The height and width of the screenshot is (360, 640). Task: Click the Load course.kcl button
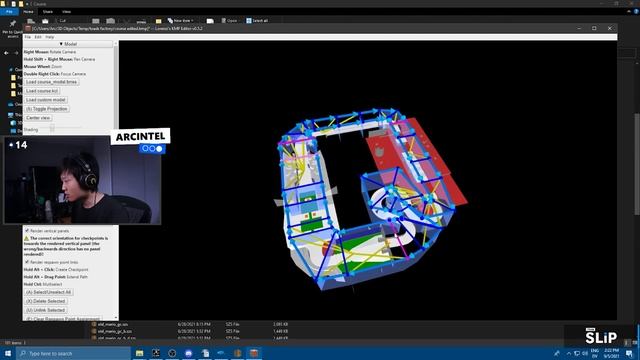(42, 91)
